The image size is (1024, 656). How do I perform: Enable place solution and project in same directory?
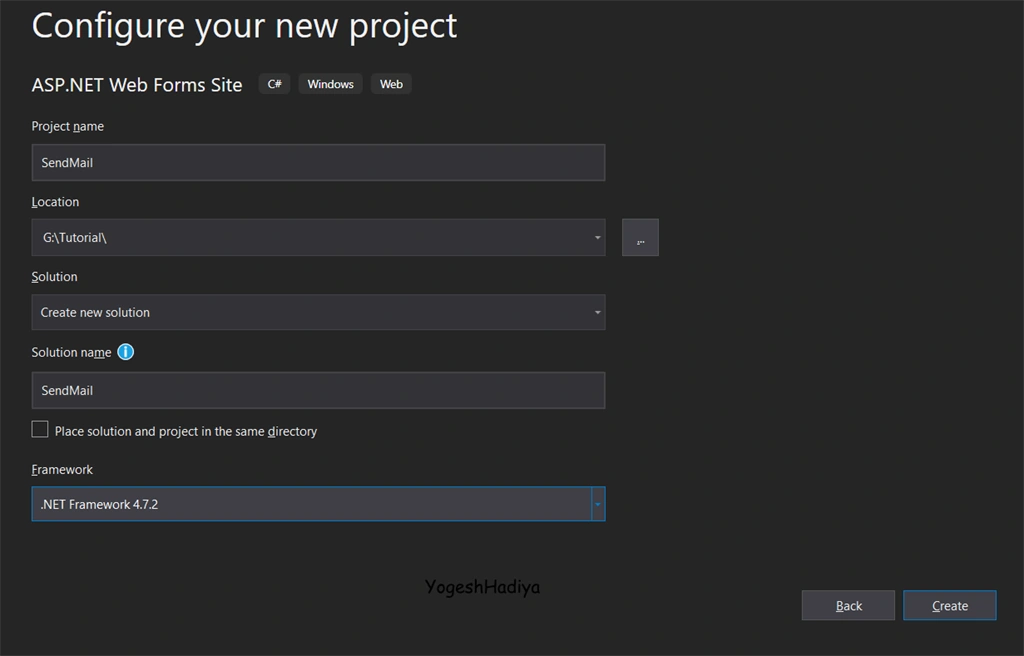point(40,429)
